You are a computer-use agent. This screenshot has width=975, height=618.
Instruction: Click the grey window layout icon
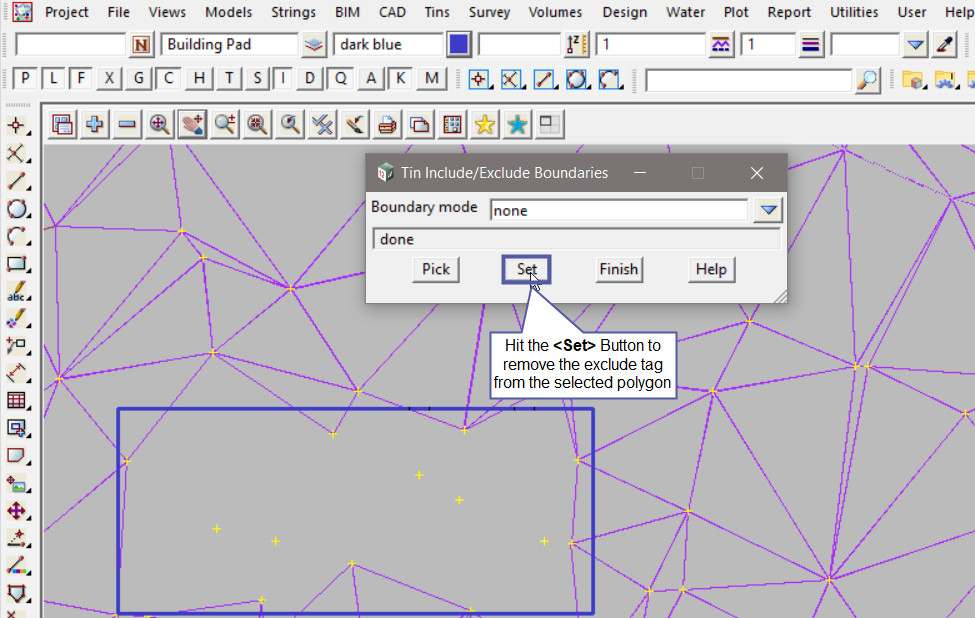tap(549, 125)
